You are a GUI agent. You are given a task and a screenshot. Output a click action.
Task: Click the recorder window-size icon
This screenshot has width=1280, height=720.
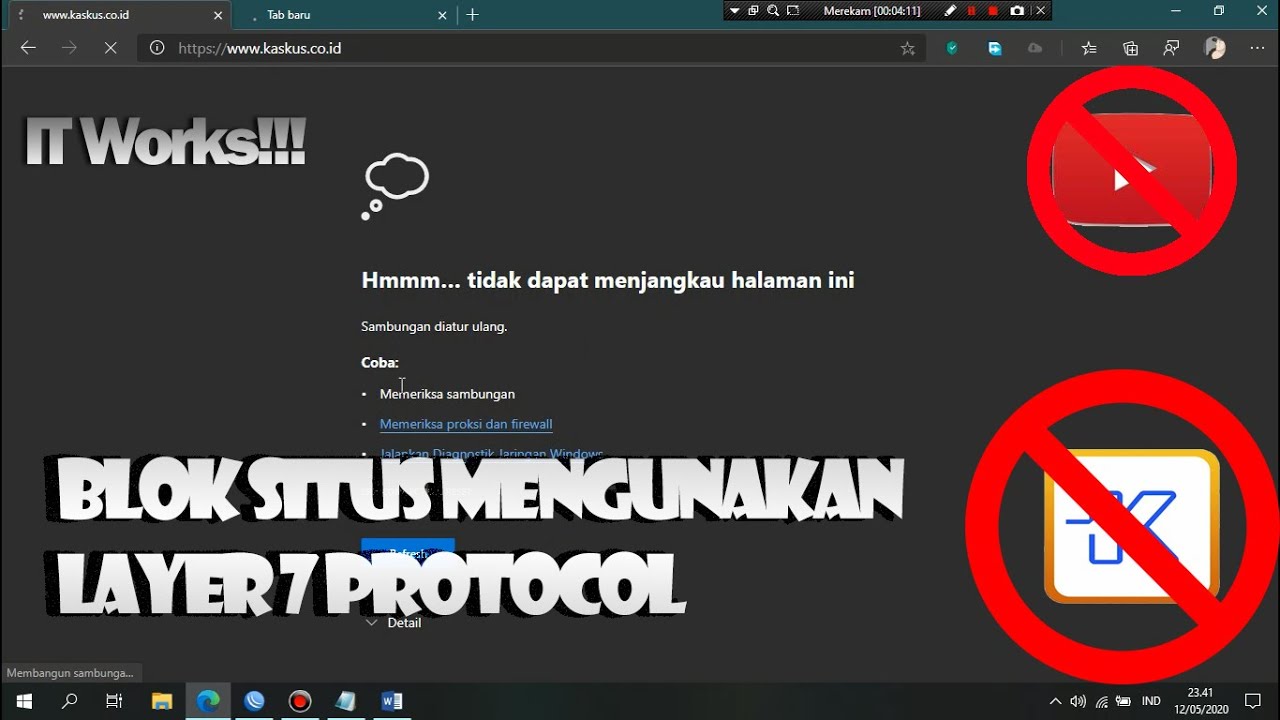pyautogui.click(x=753, y=11)
